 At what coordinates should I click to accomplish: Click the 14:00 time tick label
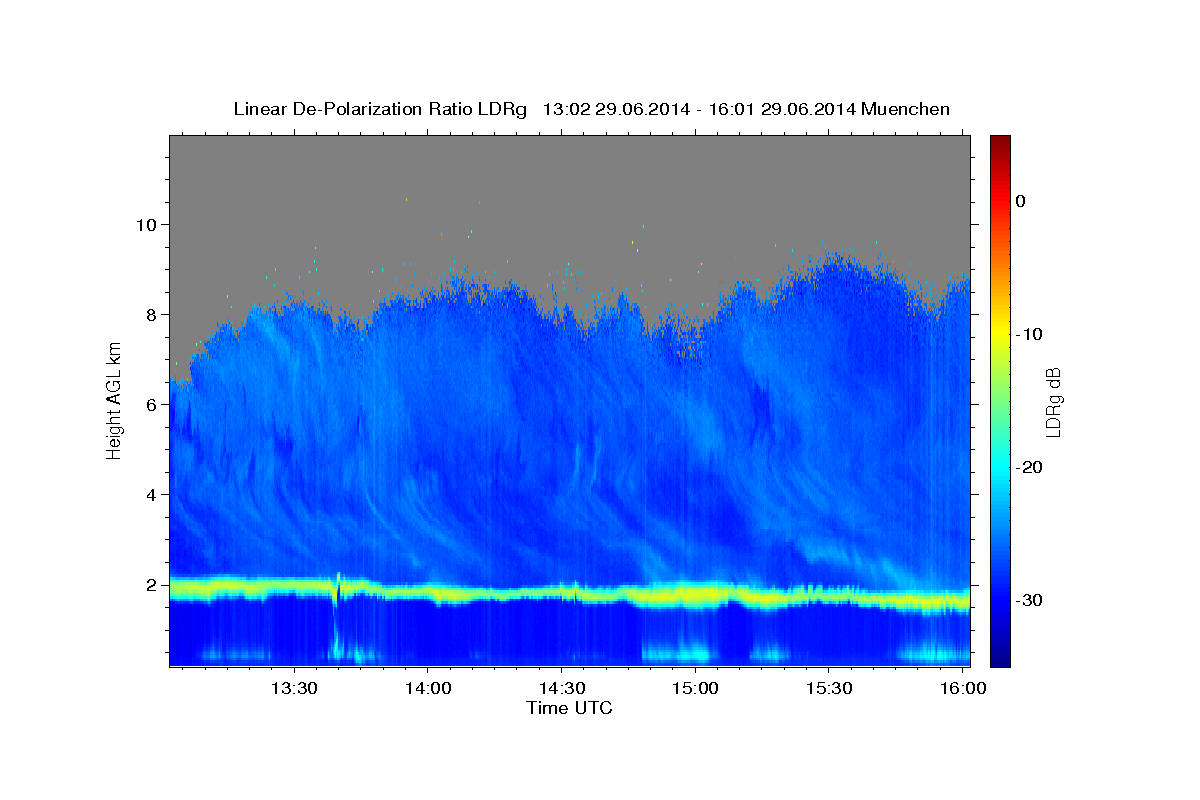click(x=428, y=689)
